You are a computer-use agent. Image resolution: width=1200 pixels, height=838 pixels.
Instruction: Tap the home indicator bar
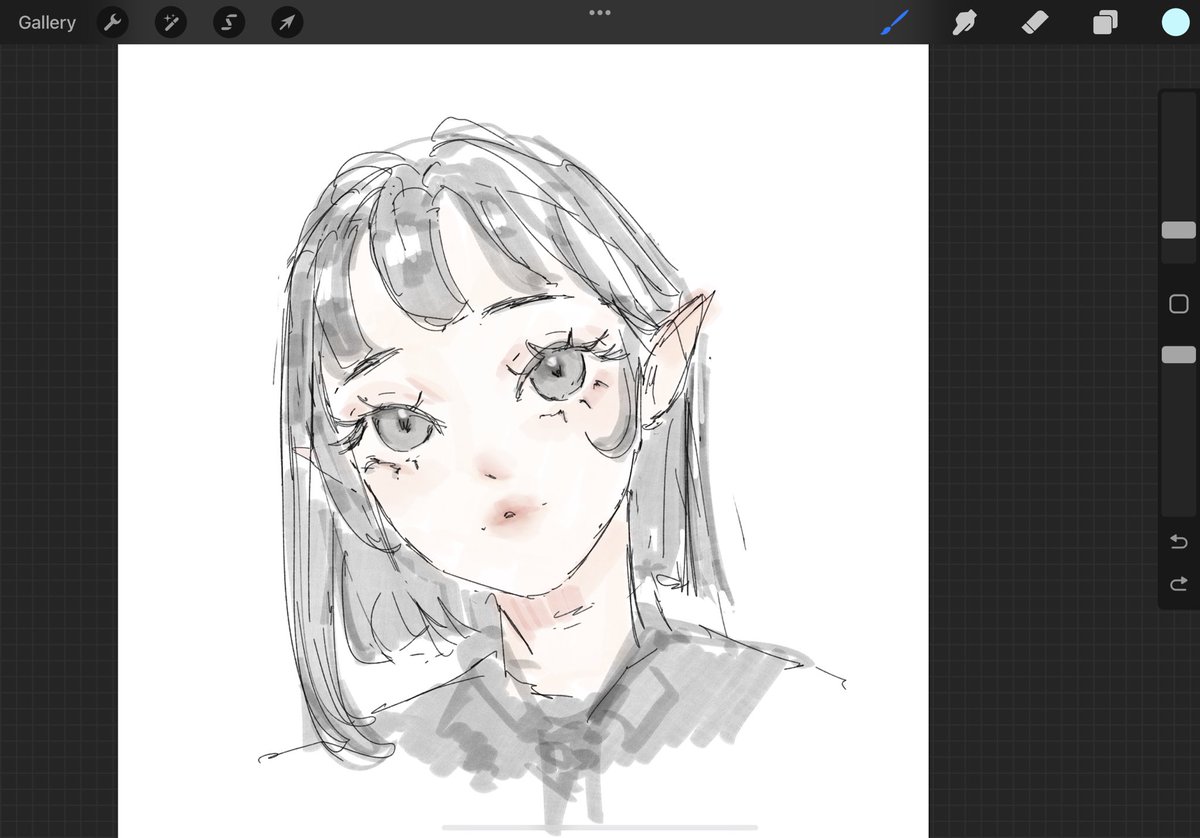click(x=599, y=828)
